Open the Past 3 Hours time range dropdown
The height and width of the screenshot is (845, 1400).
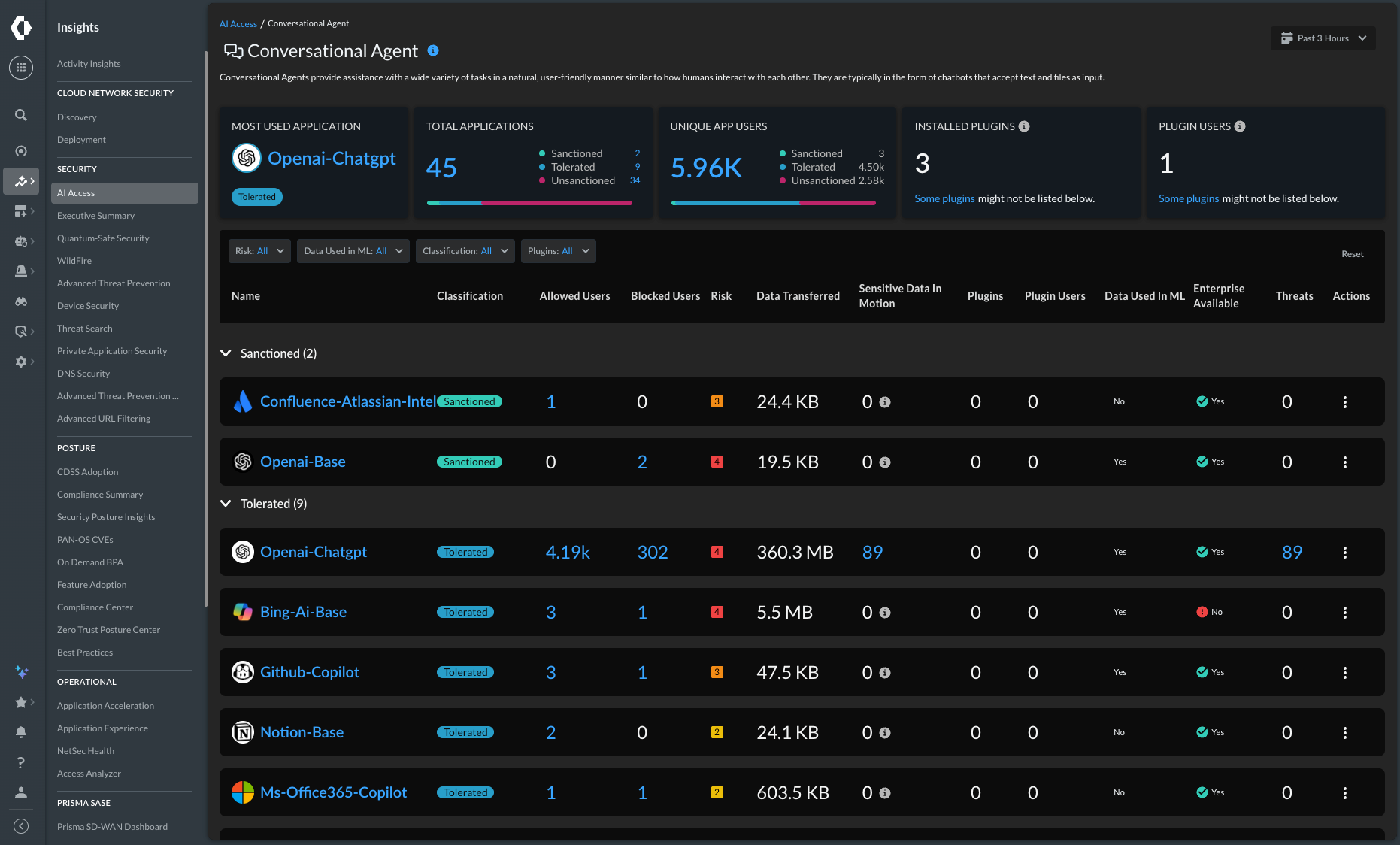click(1323, 38)
